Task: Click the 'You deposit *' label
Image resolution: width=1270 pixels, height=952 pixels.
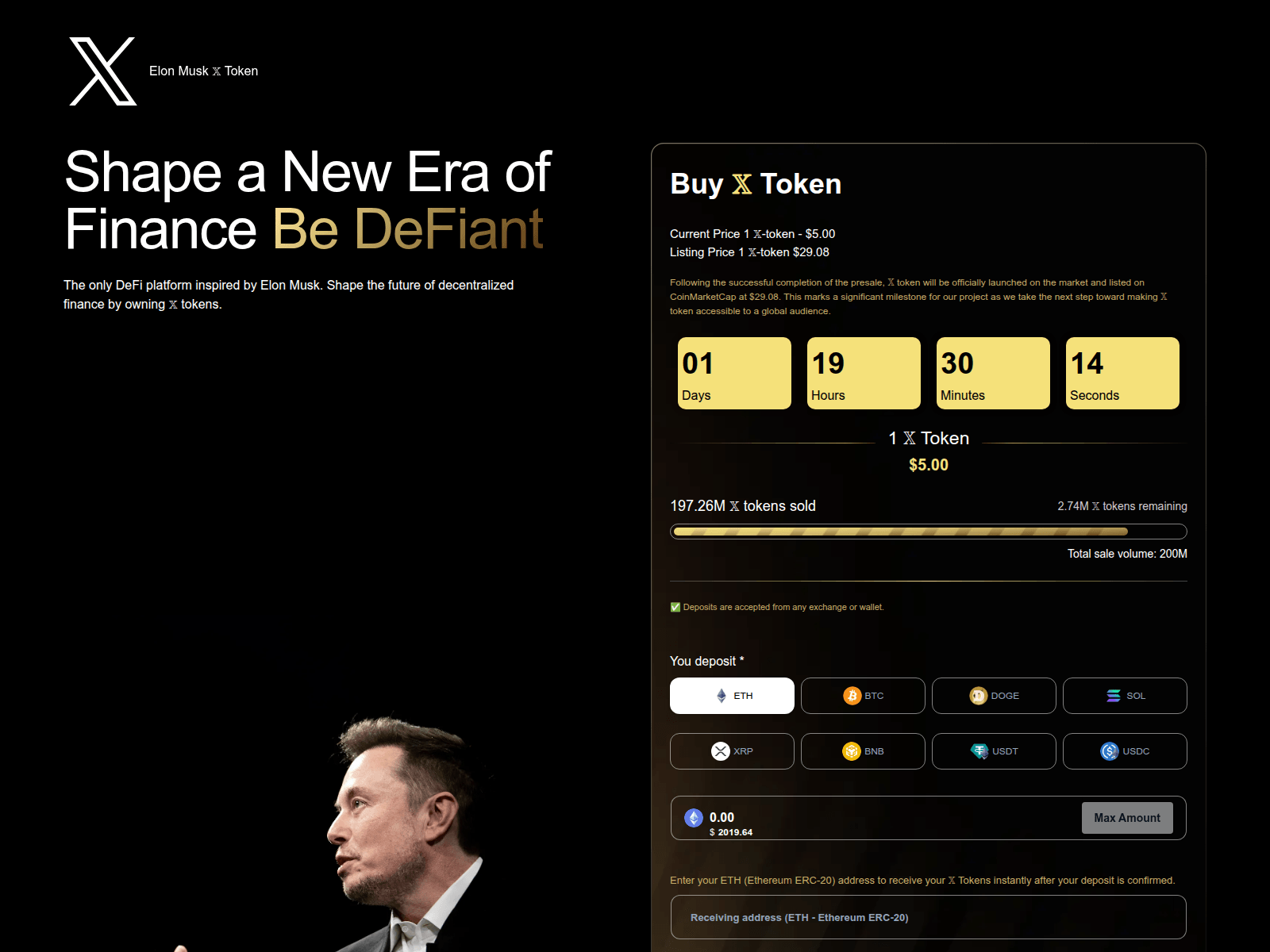Action: pyautogui.click(x=707, y=661)
